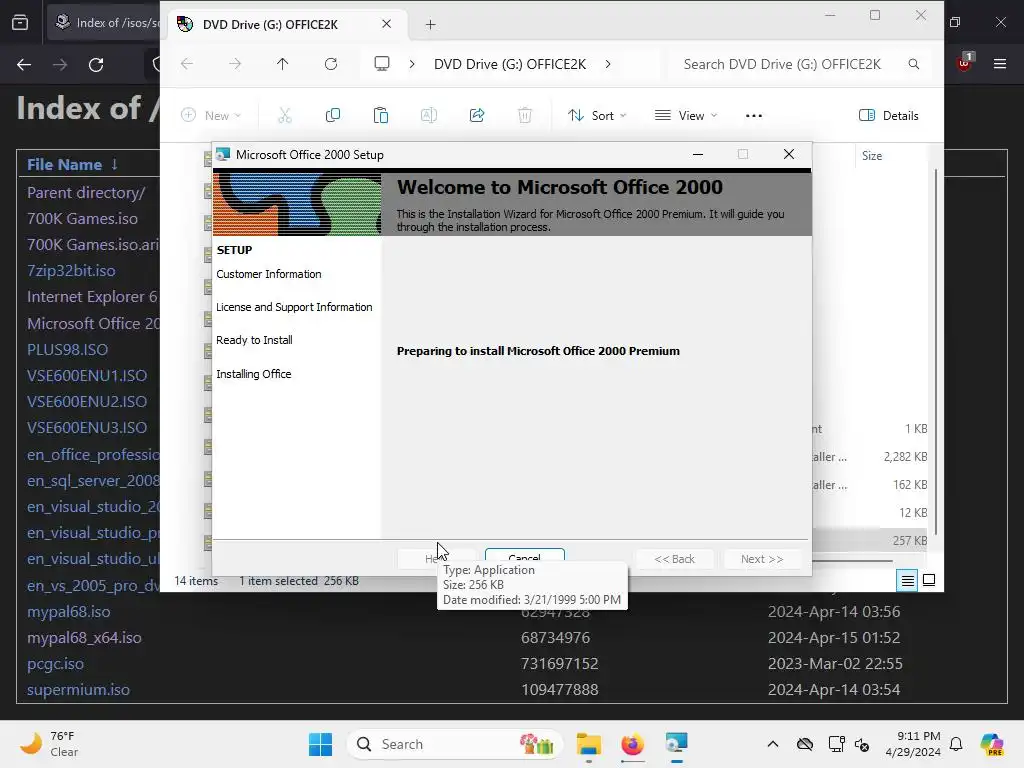This screenshot has height=768, width=1024.
Task: Click the << Back button in setup
Action: pyautogui.click(x=675, y=559)
